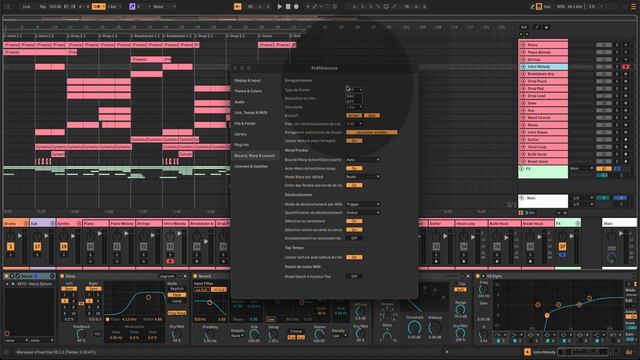The height and width of the screenshot is (360, 640).
Task: Click the Armer exclusive button
Action: tap(354, 116)
